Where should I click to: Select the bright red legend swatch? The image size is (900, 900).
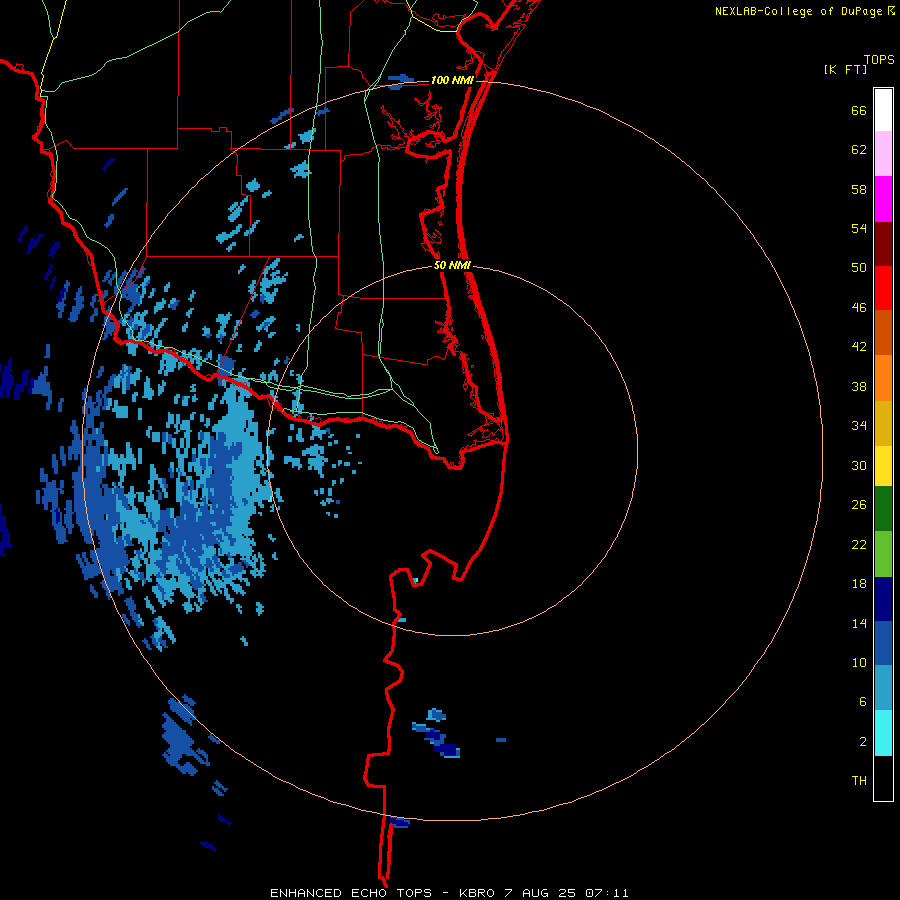(x=883, y=288)
